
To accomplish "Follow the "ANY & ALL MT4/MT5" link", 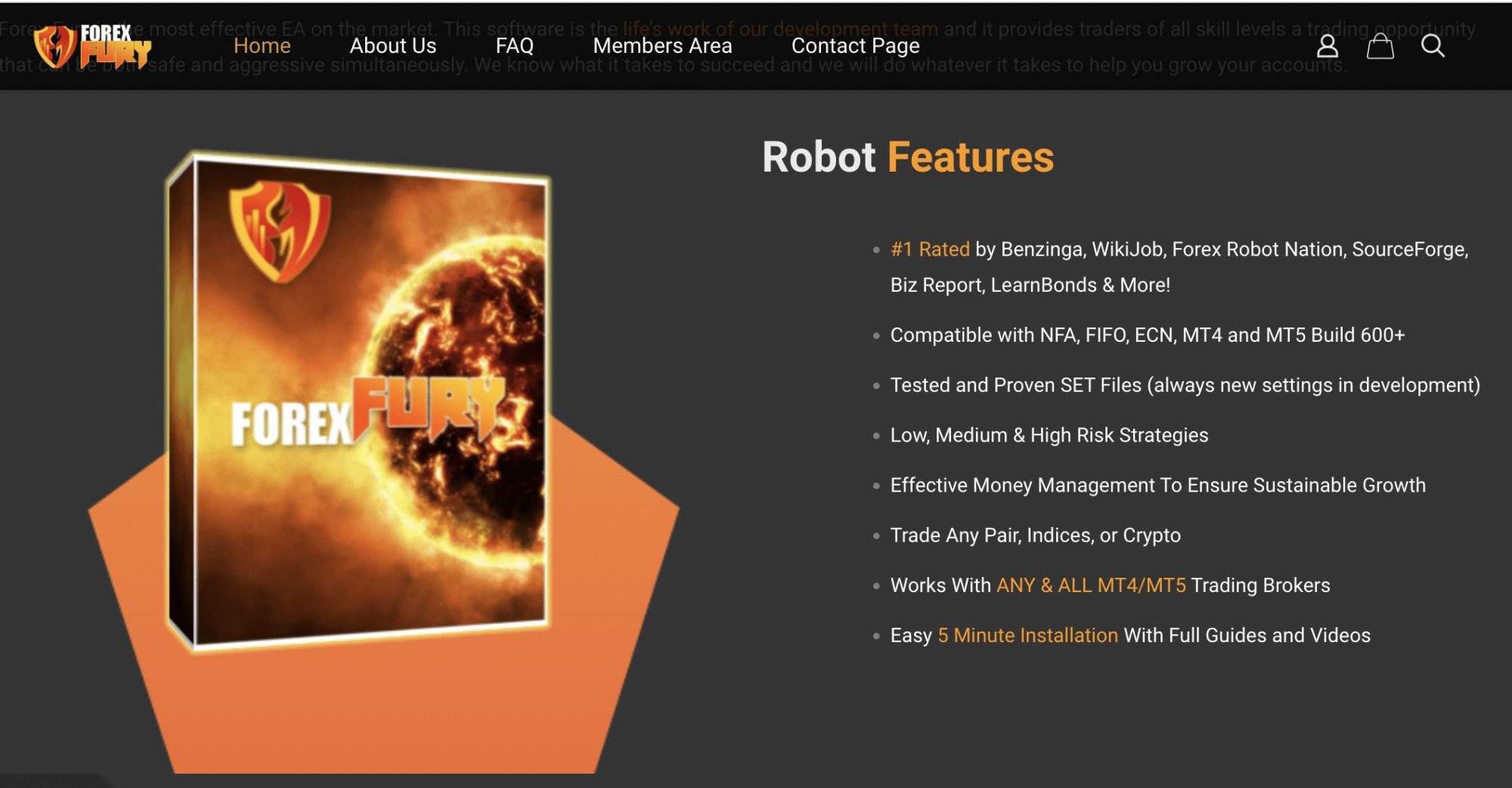I will [1090, 585].
